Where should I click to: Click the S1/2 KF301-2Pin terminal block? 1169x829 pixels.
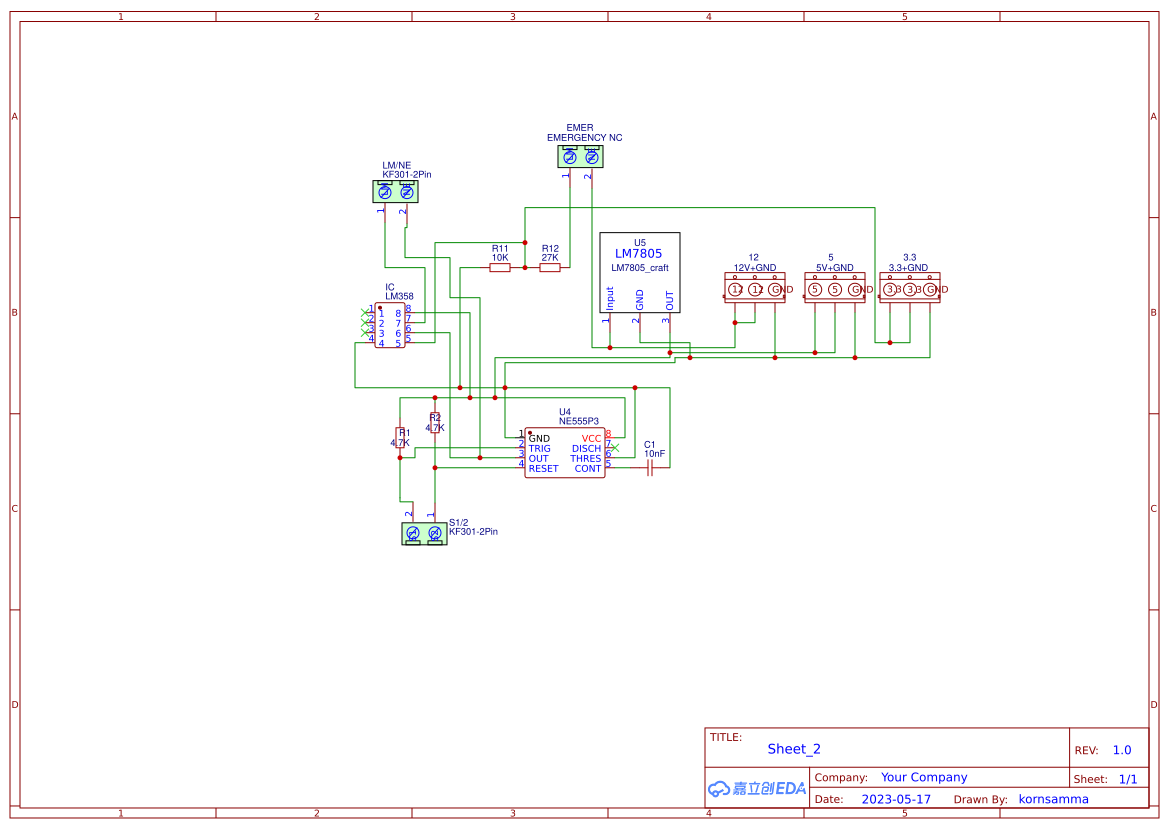point(423,534)
